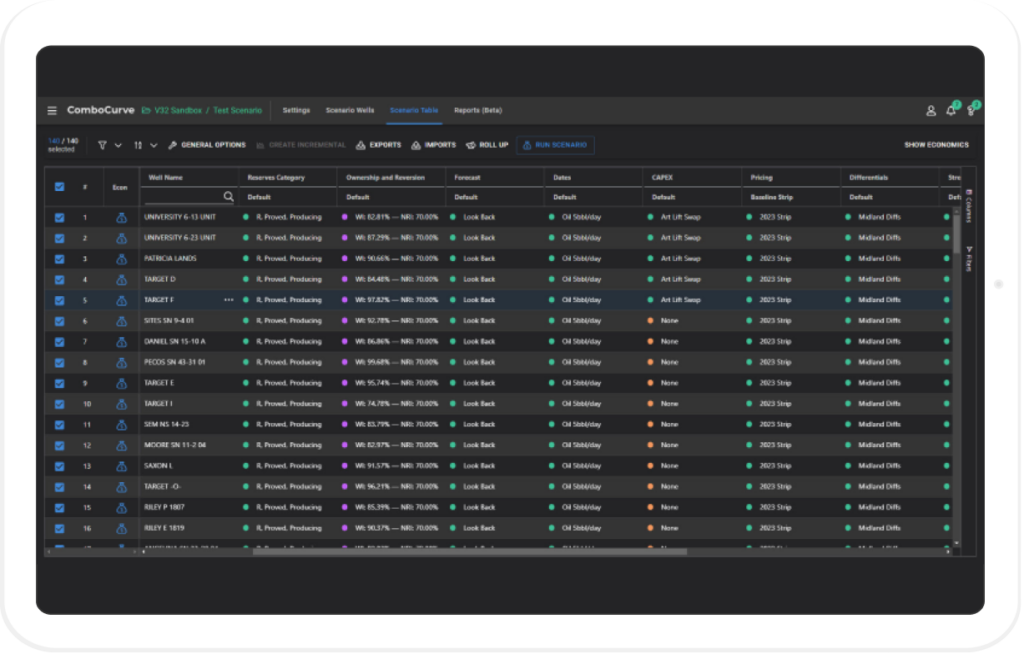Uncheck the PATRICIA LANDS row checkbox
This screenshot has height=654, width=1024.
pyautogui.click(x=59, y=259)
